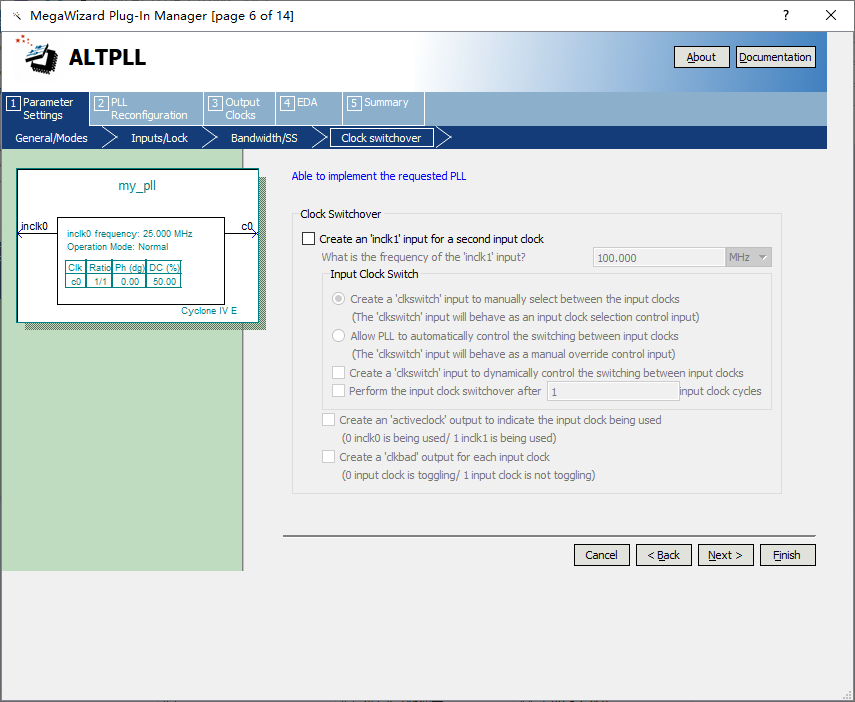Navigate to Bandwidth/SS subpage

coord(263,138)
